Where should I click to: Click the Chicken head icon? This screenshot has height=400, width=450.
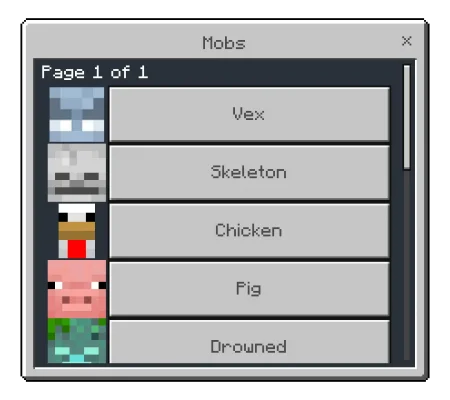(77, 231)
